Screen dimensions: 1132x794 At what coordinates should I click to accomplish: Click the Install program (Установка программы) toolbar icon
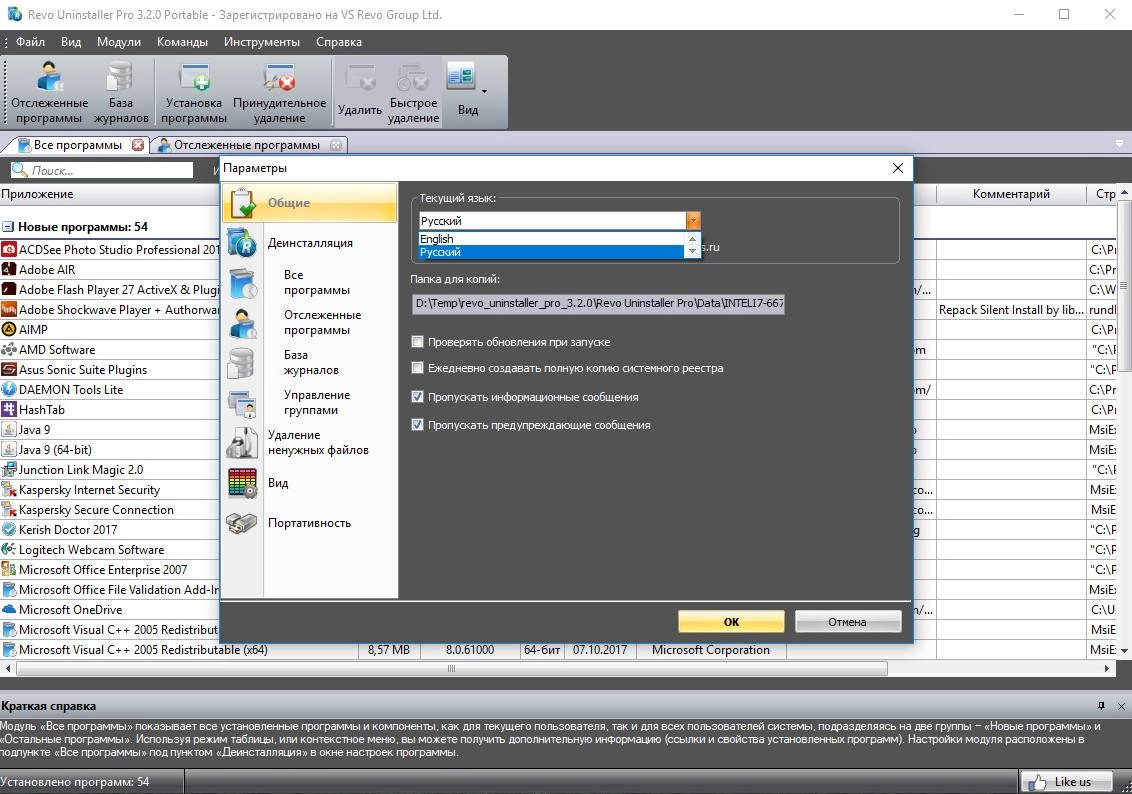(x=193, y=77)
